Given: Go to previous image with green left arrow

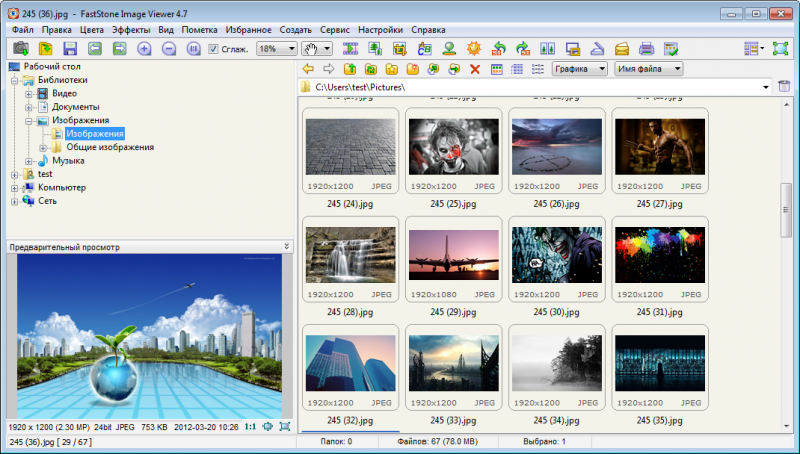Looking at the screenshot, I should [x=94, y=48].
